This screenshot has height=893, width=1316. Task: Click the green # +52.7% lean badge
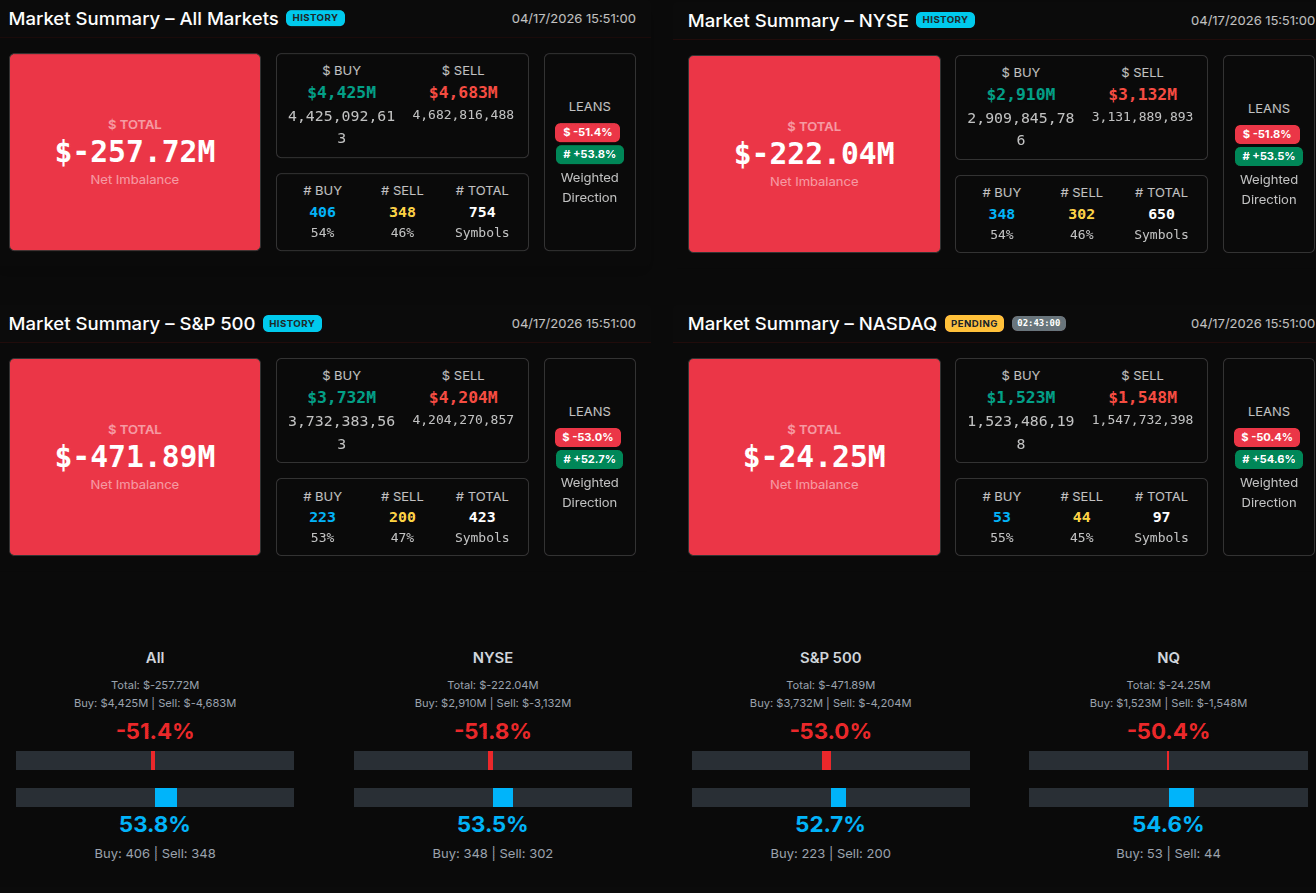point(589,459)
